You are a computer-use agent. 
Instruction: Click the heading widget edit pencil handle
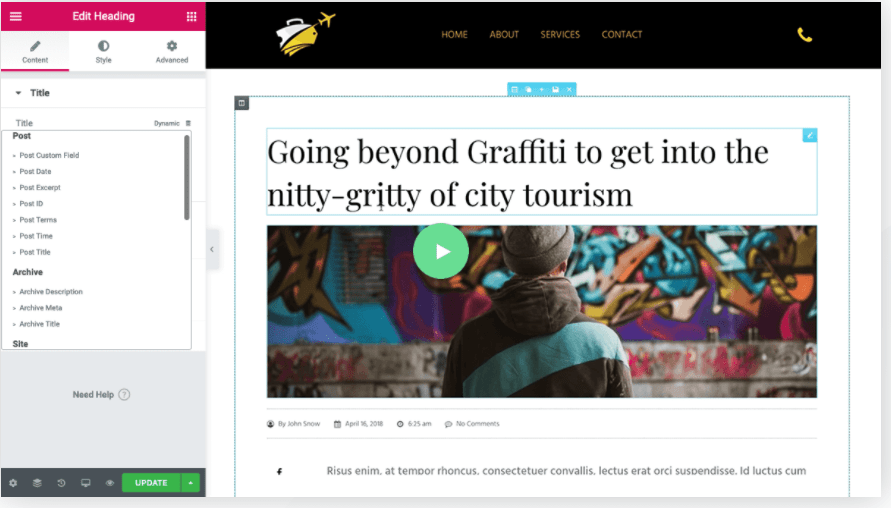(810, 135)
